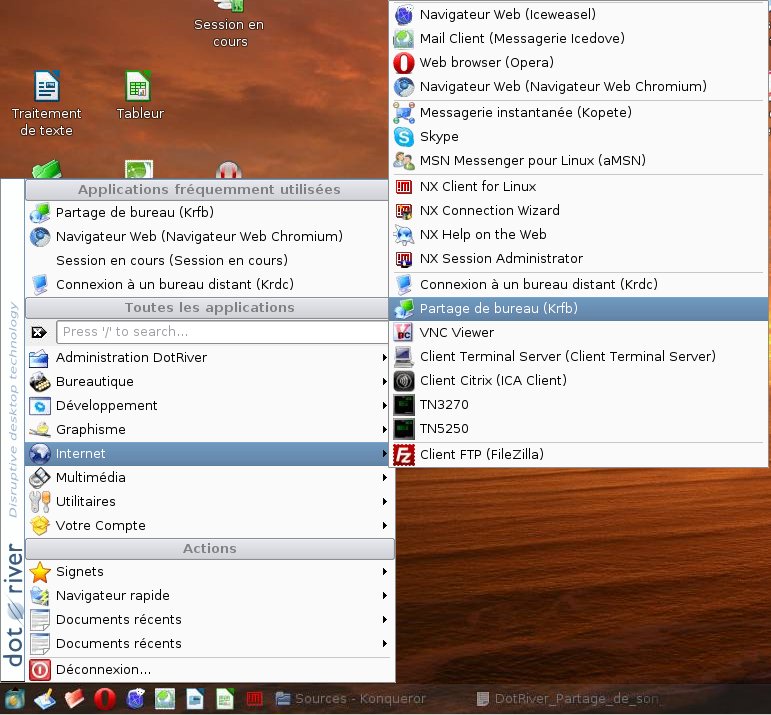
Task: Click the Skype icon in the Internet submenu
Action: click(404, 137)
